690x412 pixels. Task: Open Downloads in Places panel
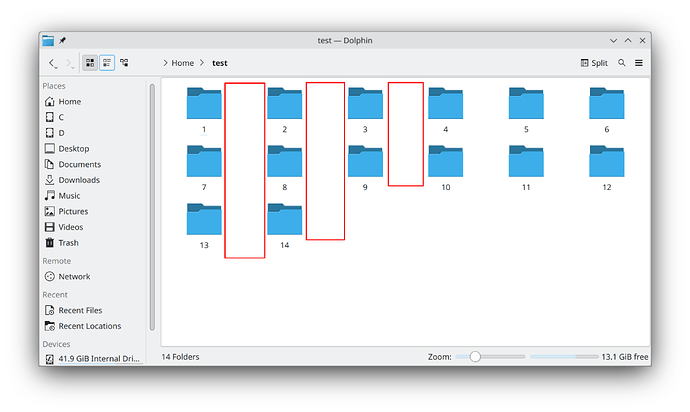click(x=78, y=180)
